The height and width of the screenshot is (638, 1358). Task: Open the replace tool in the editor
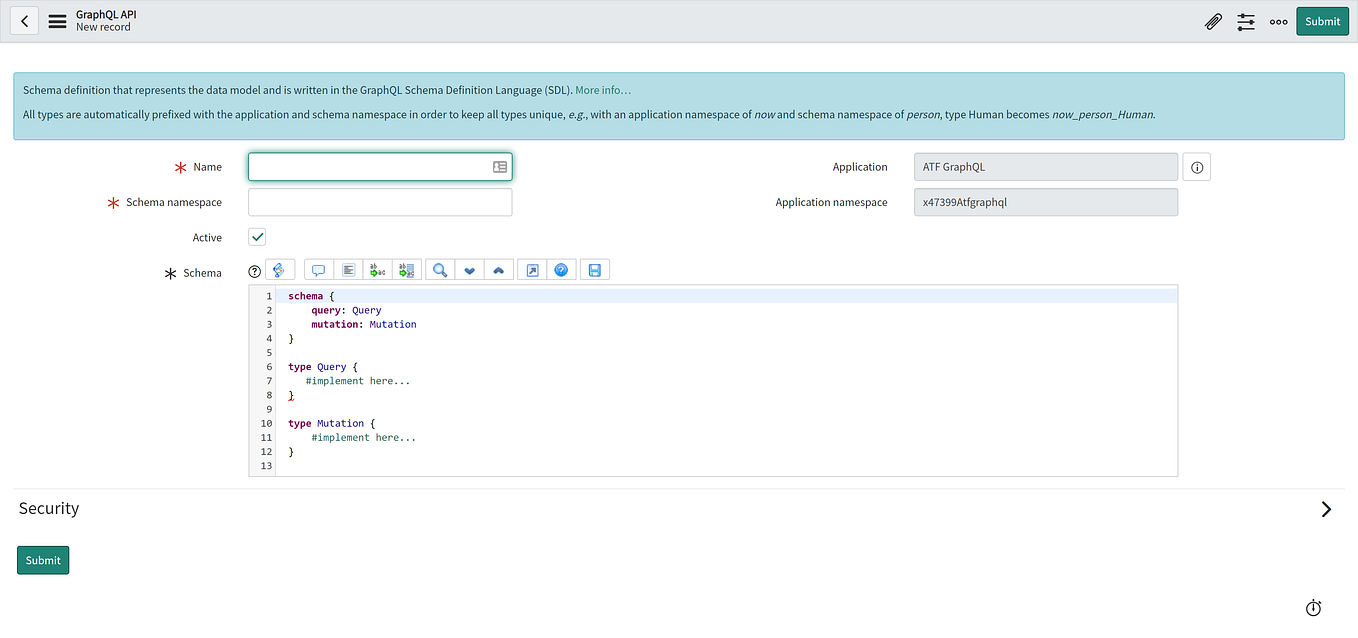tap(377, 269)
